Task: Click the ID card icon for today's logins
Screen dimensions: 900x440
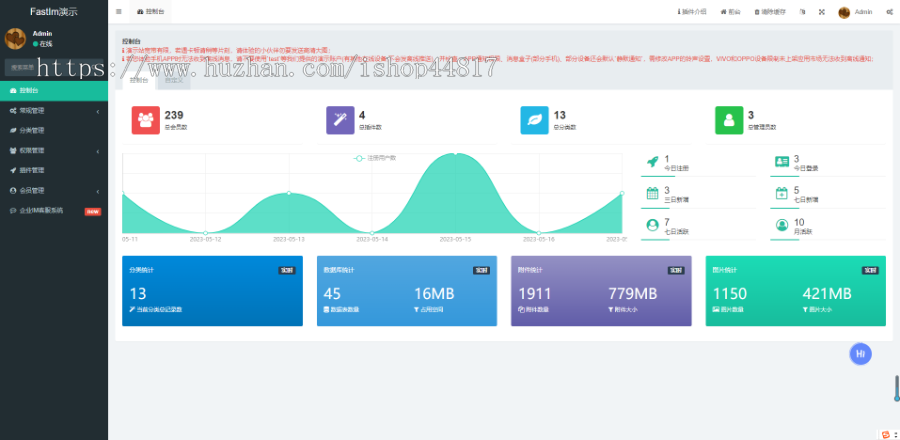Action: [782, 162]
